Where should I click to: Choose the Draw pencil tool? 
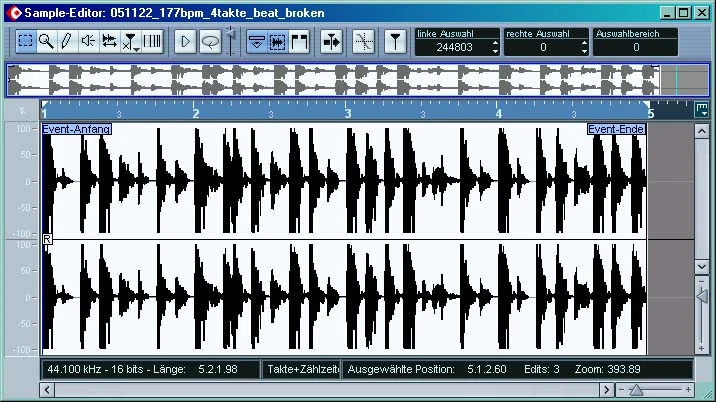pyautogui.click(x=66, y=41)
